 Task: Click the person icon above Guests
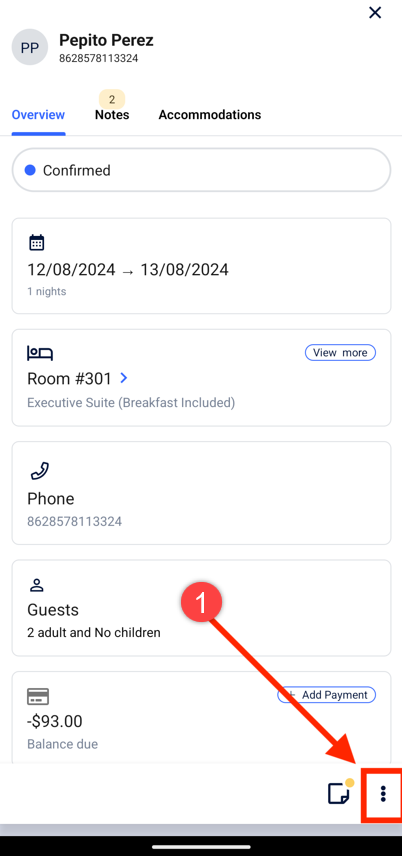coord(37,586)
